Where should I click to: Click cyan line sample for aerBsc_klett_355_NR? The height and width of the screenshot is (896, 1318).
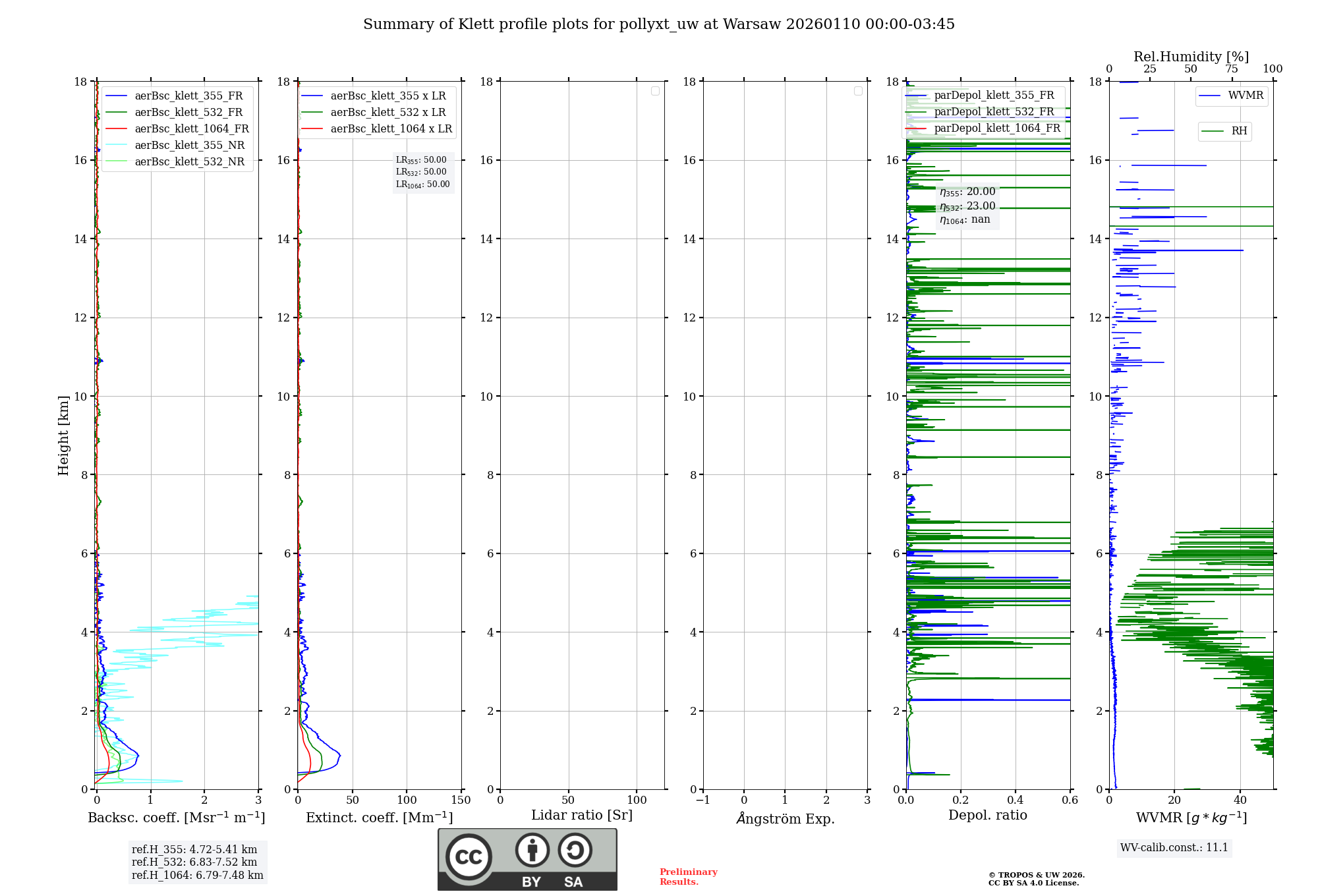tap(116, 146)
